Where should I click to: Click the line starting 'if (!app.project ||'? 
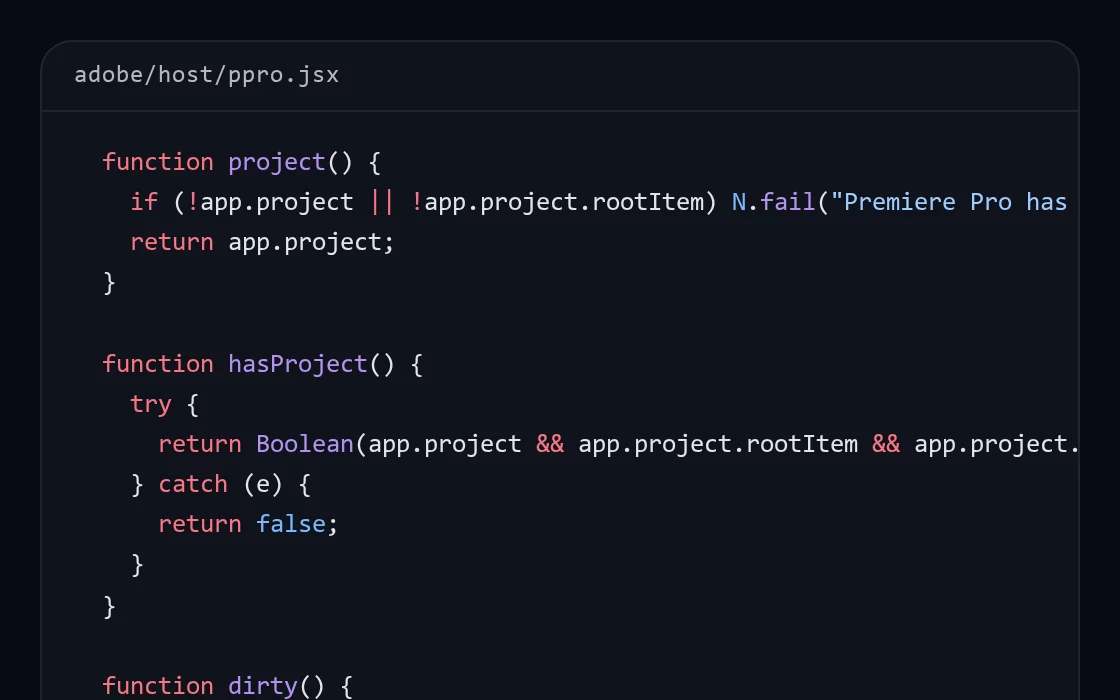599,202
